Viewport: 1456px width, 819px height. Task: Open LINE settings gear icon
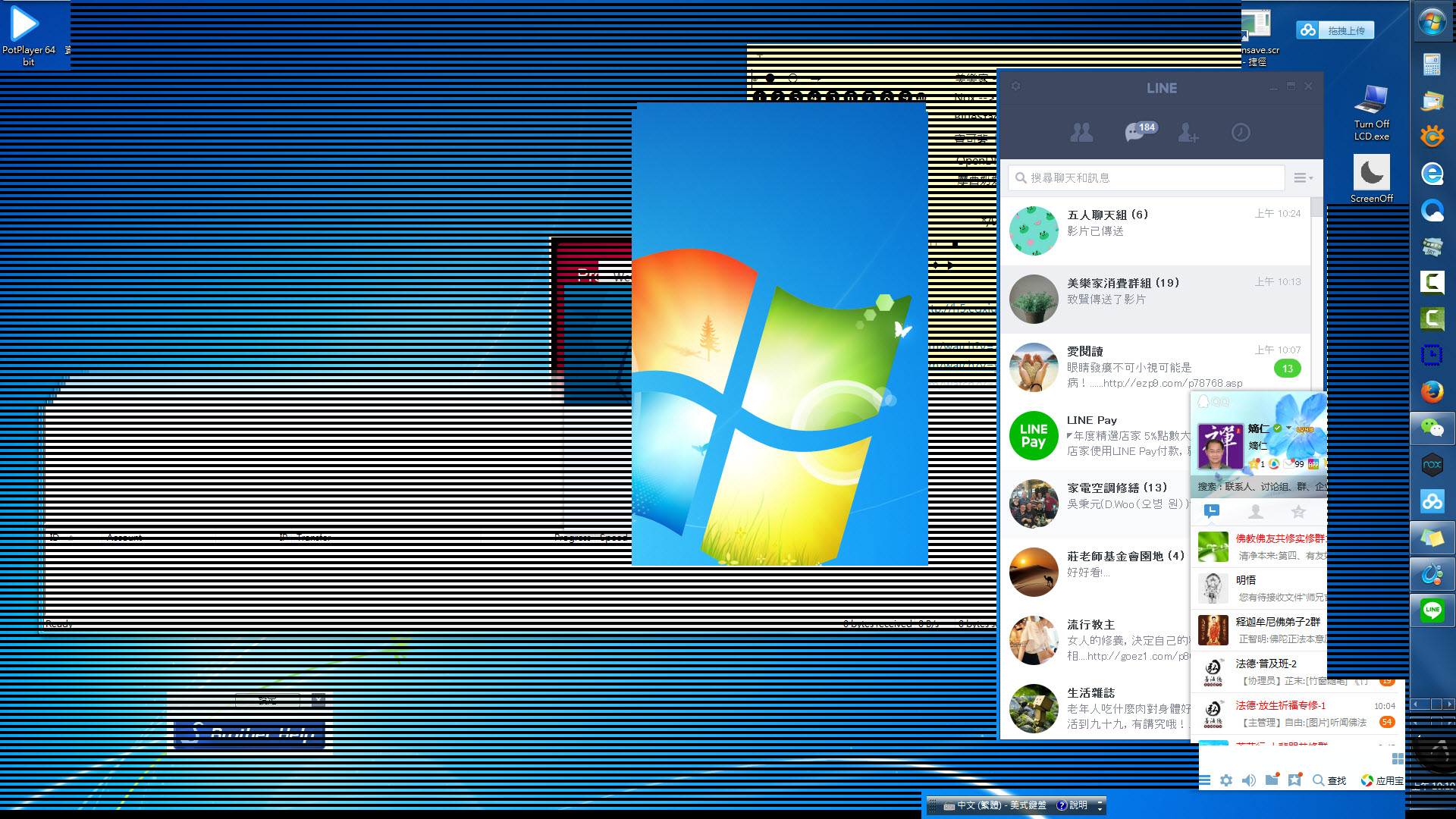tap(1015, 86)
